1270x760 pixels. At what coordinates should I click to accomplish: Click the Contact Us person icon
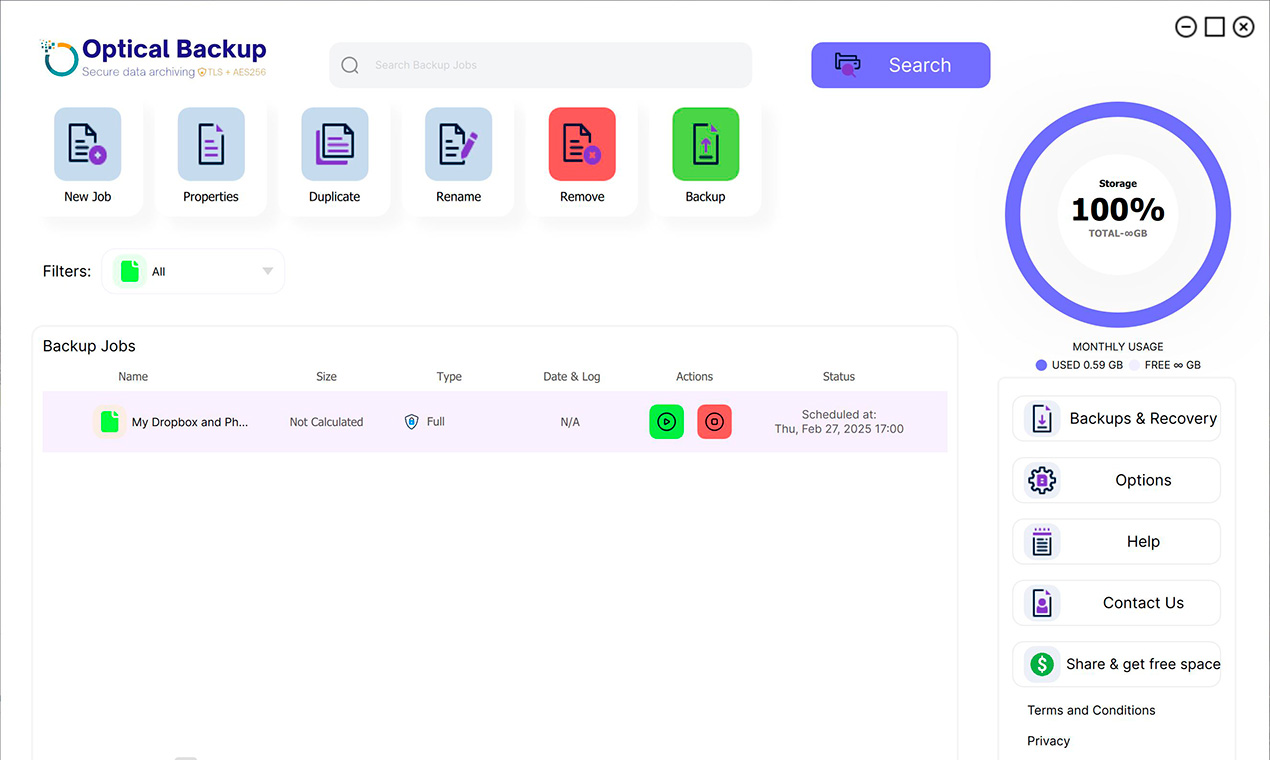tap(1042, 603)
